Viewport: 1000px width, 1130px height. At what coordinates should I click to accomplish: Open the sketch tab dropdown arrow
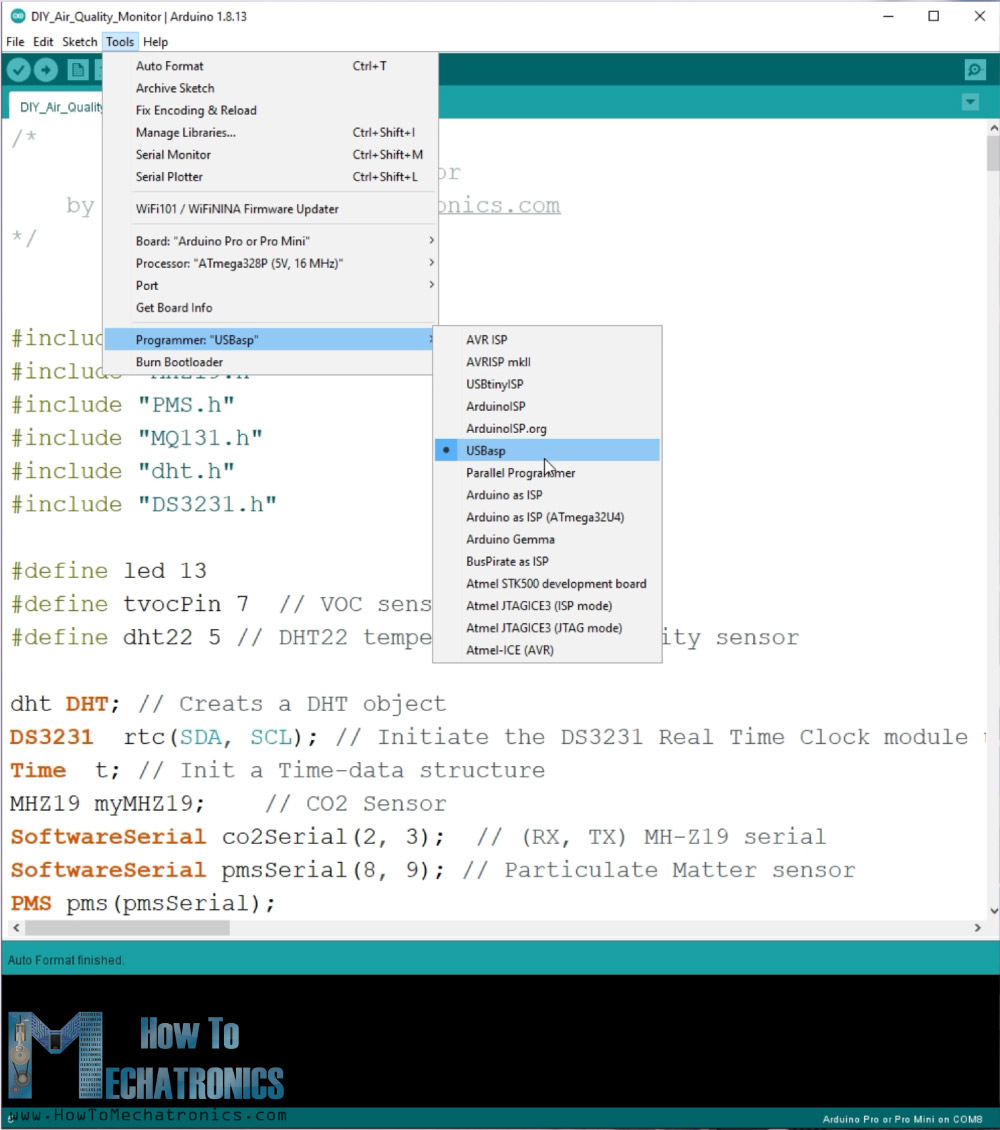click(x=969, y=102)
